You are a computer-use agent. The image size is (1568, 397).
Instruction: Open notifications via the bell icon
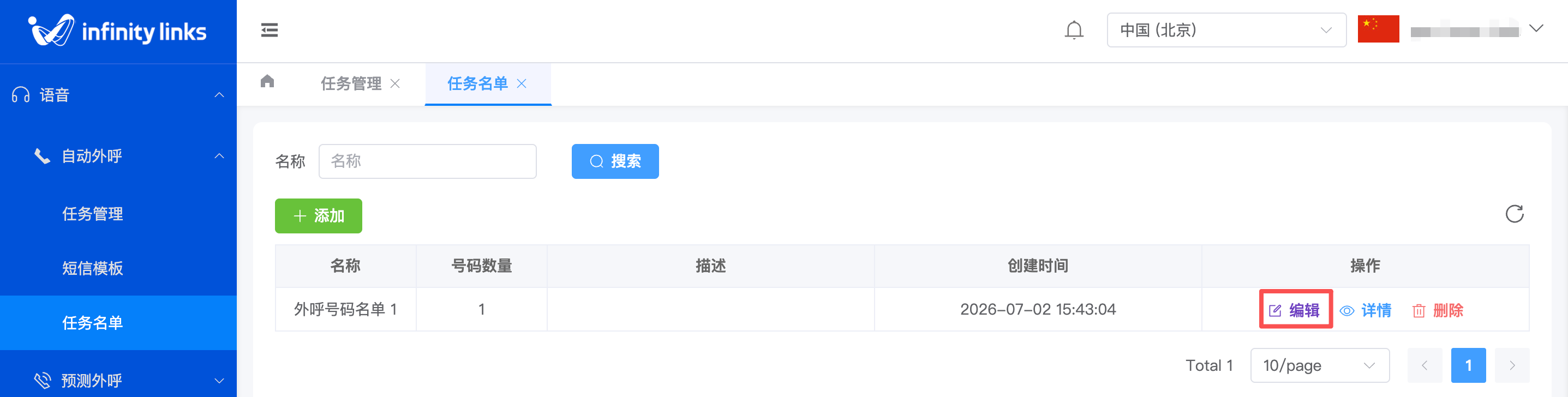click(x=1074, y=30)
